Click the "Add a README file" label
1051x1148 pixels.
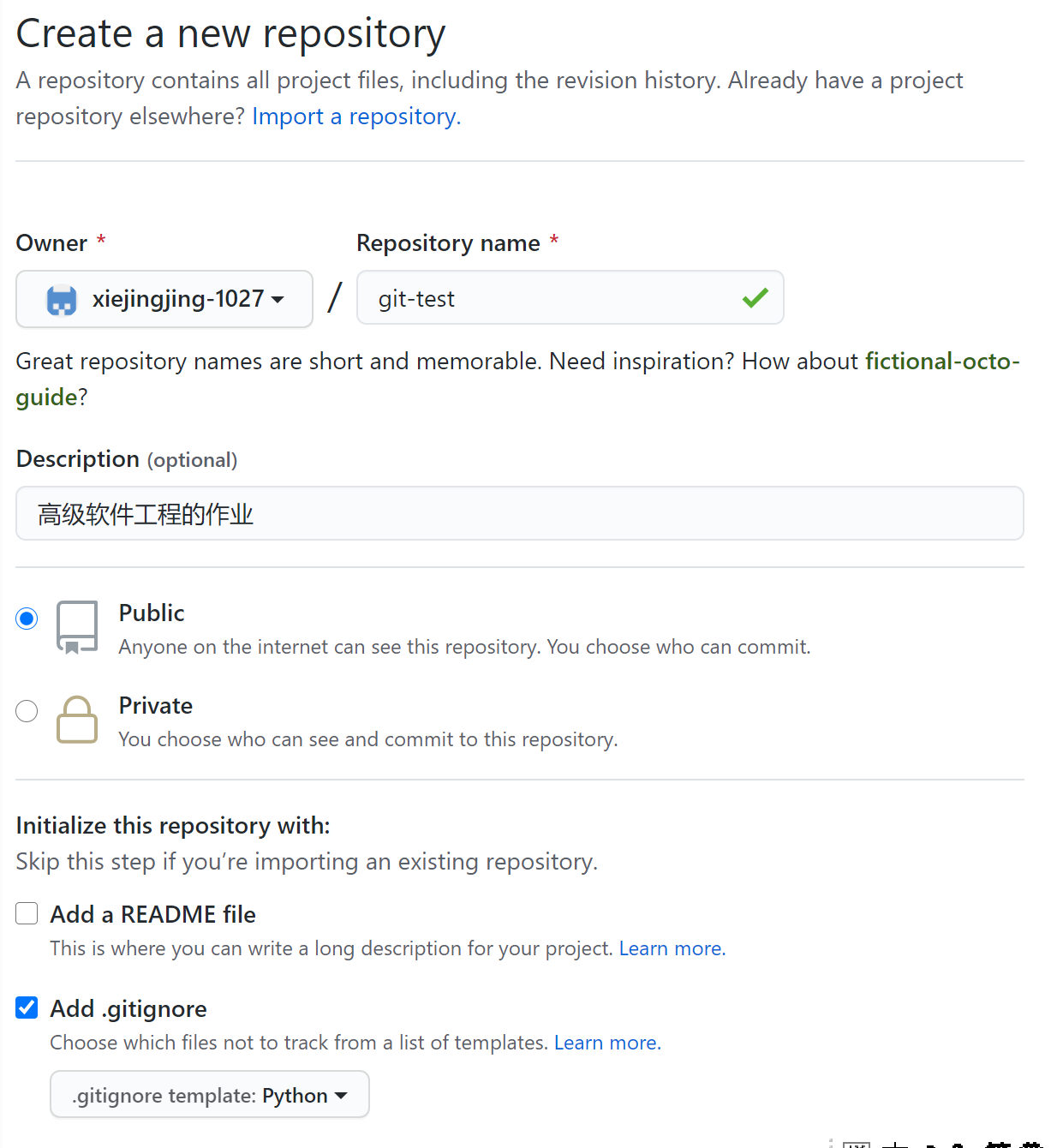152,915
